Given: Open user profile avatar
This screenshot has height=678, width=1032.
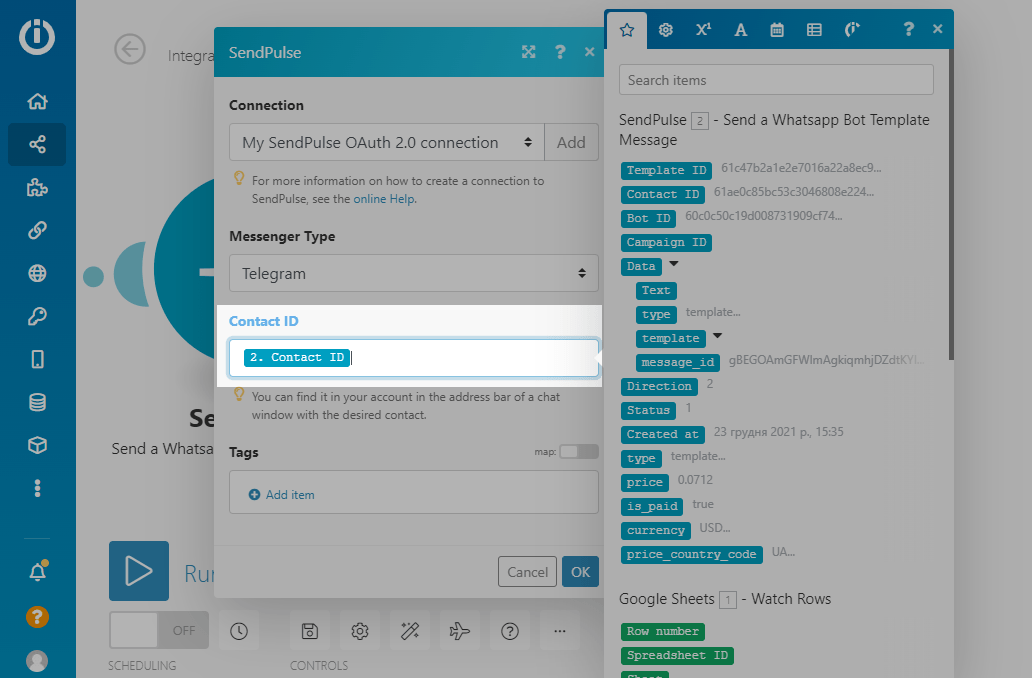Looking at the screenshot, I should 38,661.
